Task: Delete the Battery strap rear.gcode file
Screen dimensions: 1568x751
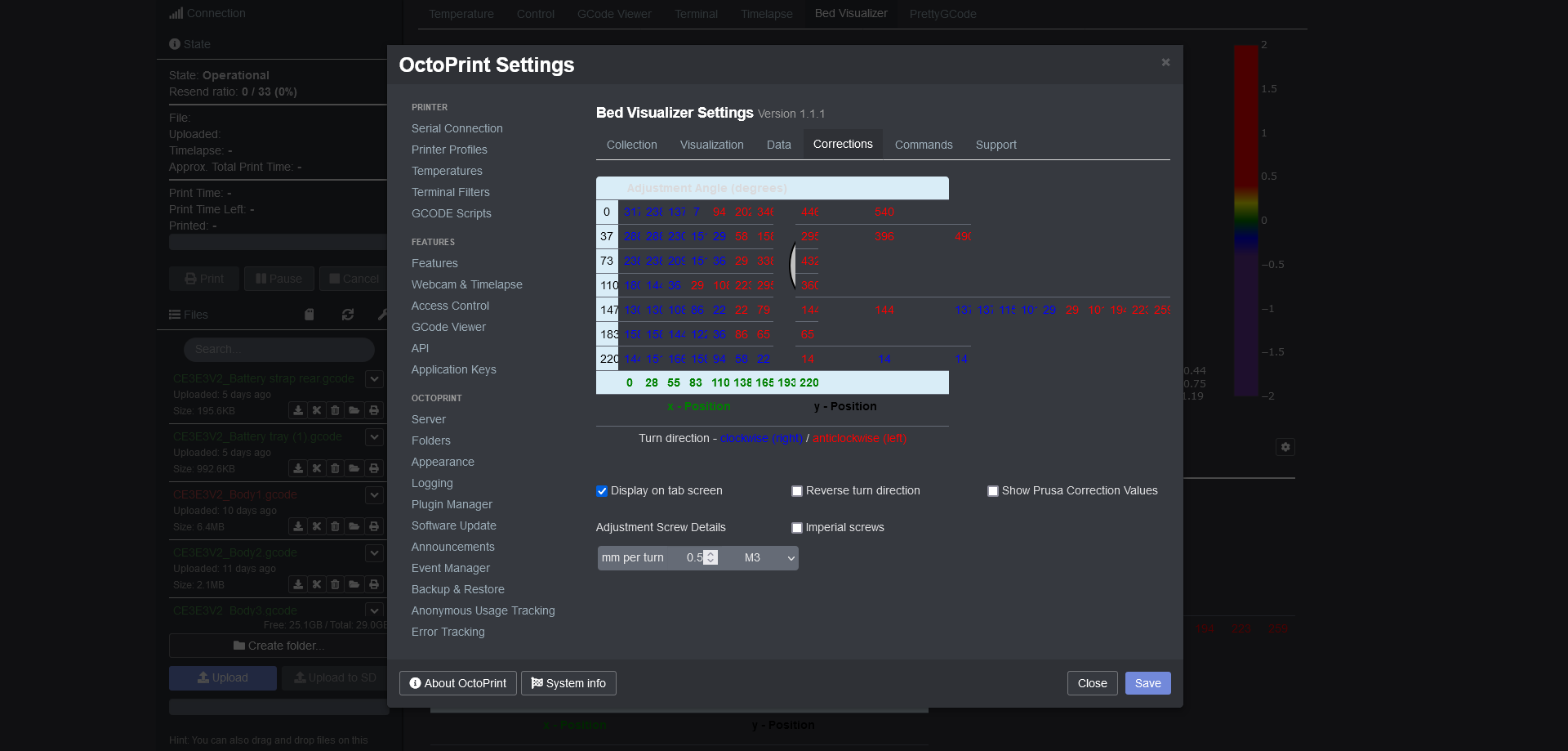Action: pos(335,410)
